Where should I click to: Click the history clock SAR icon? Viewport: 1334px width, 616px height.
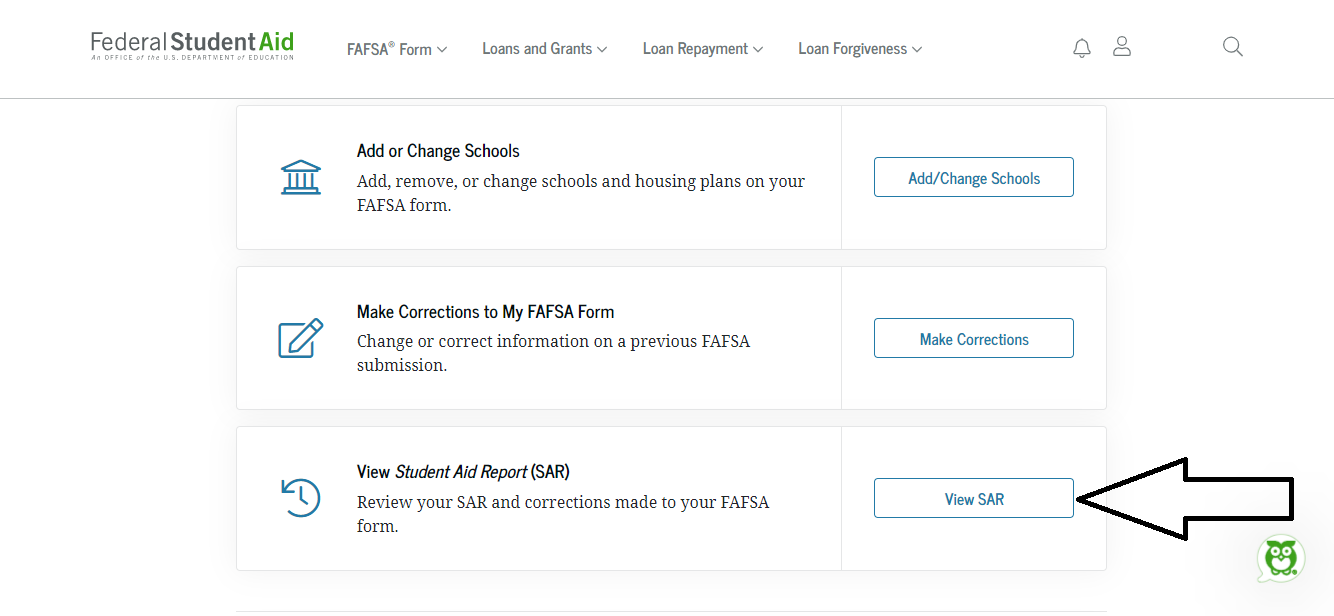(x=301, y=498)
